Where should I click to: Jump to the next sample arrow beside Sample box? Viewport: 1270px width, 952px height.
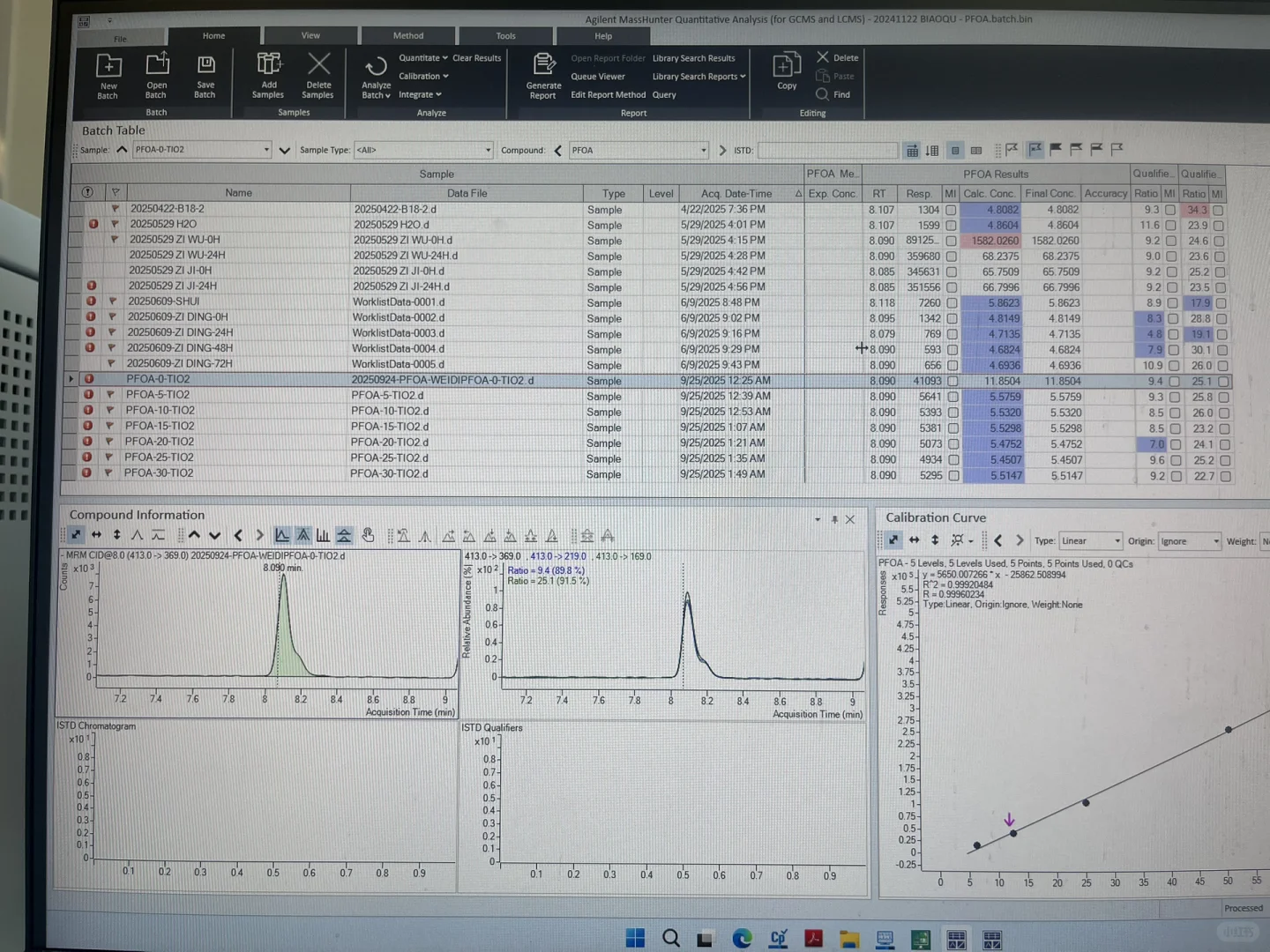(284, 151)
